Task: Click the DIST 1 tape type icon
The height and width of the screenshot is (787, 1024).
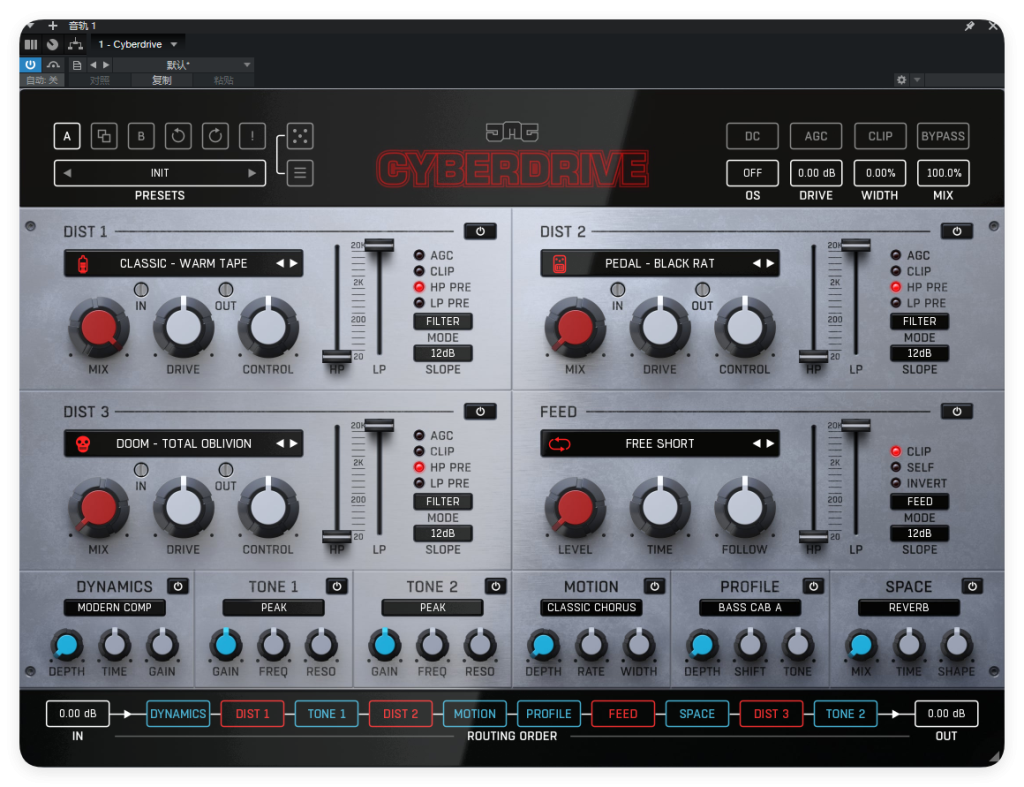Action: (83, 264)
